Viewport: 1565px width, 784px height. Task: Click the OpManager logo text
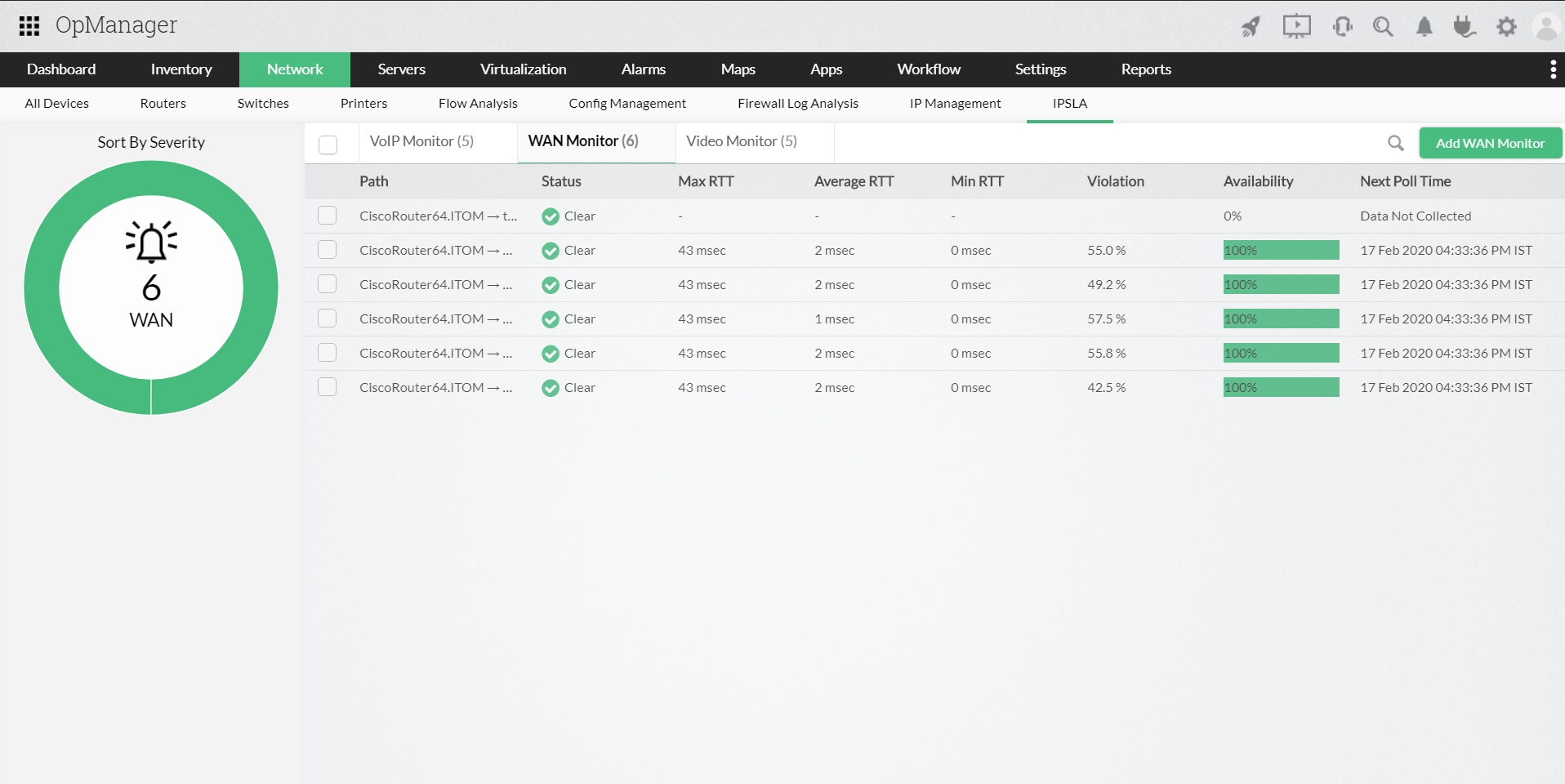pos(116,26)
